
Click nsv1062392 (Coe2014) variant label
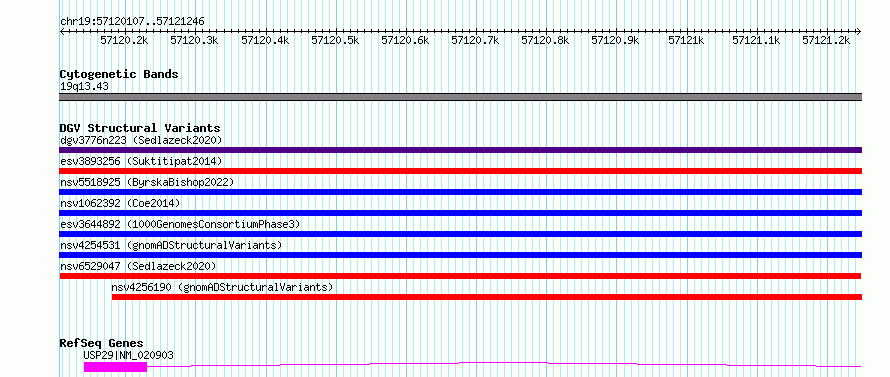pyautogui.click(x=120, y=203)
